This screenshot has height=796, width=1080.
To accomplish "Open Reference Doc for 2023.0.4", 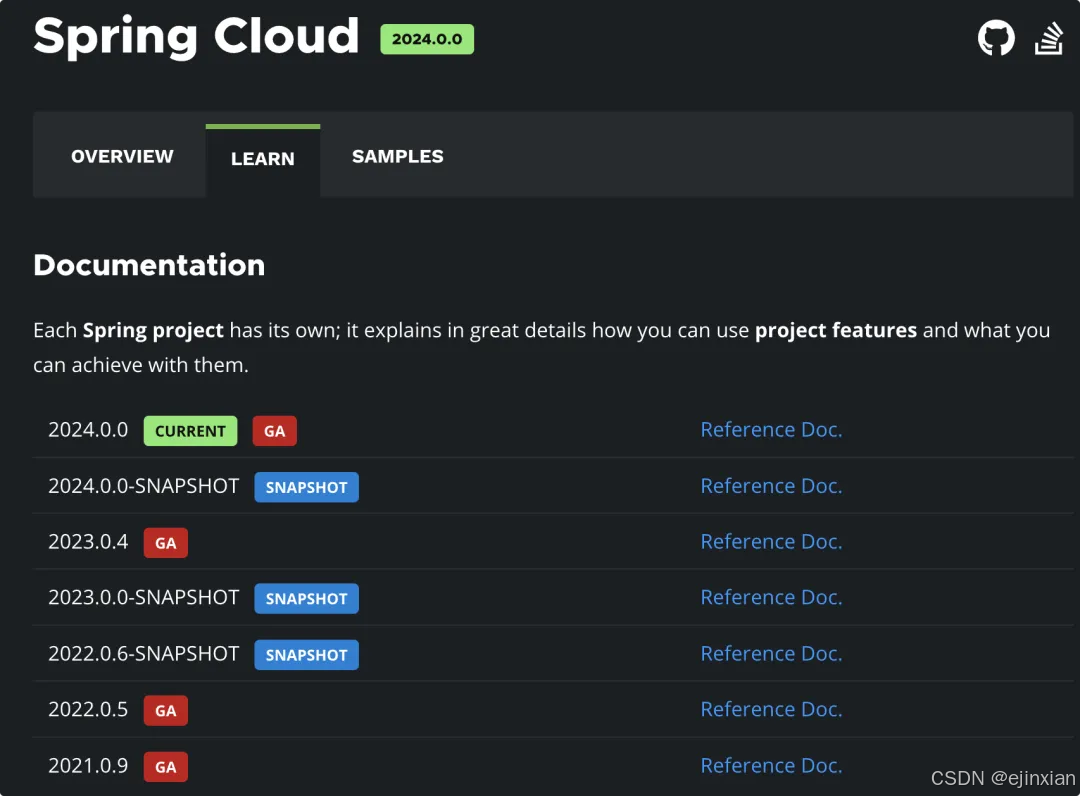I will (771, 541).
